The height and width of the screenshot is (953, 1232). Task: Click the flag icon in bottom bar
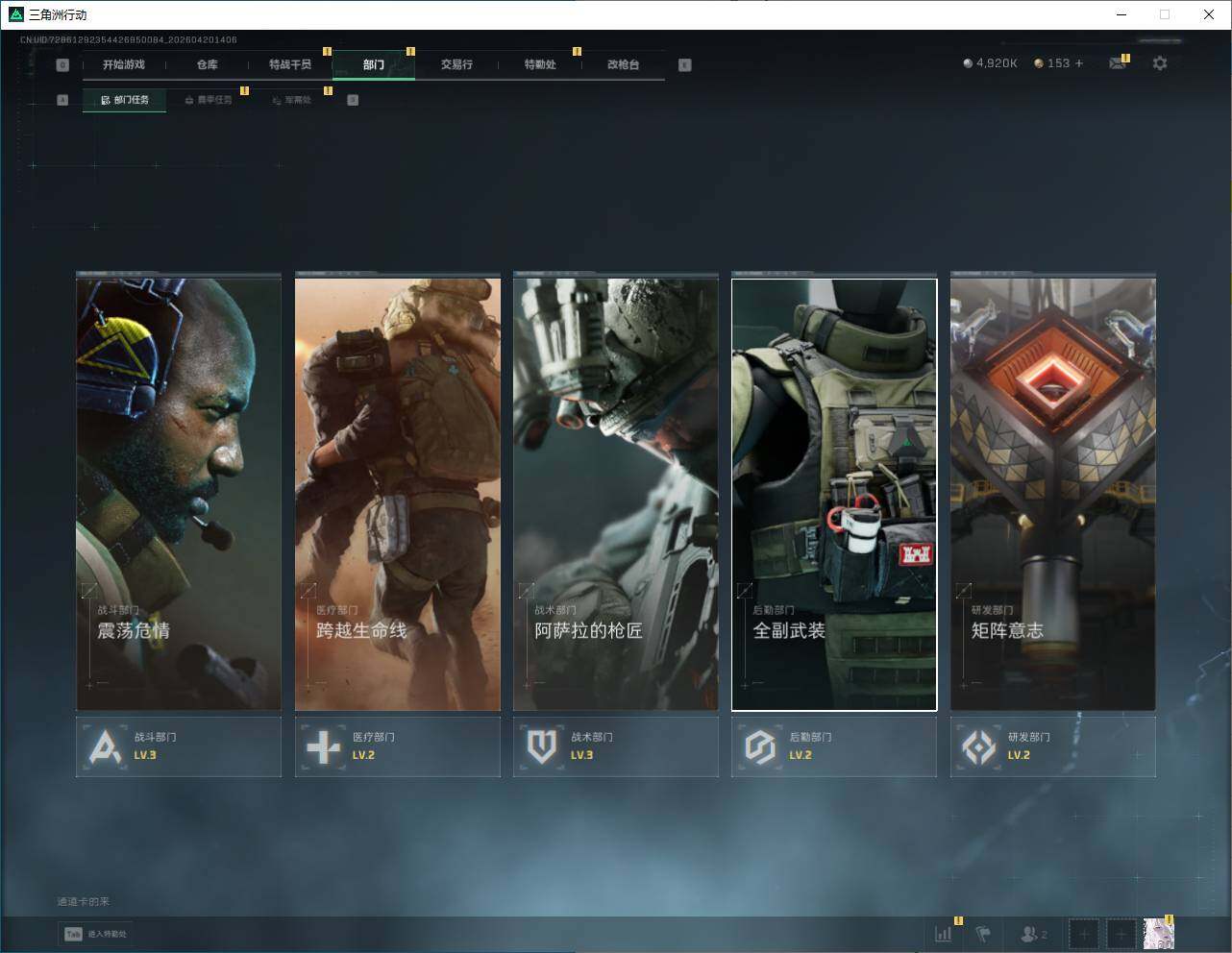[983, 934]
